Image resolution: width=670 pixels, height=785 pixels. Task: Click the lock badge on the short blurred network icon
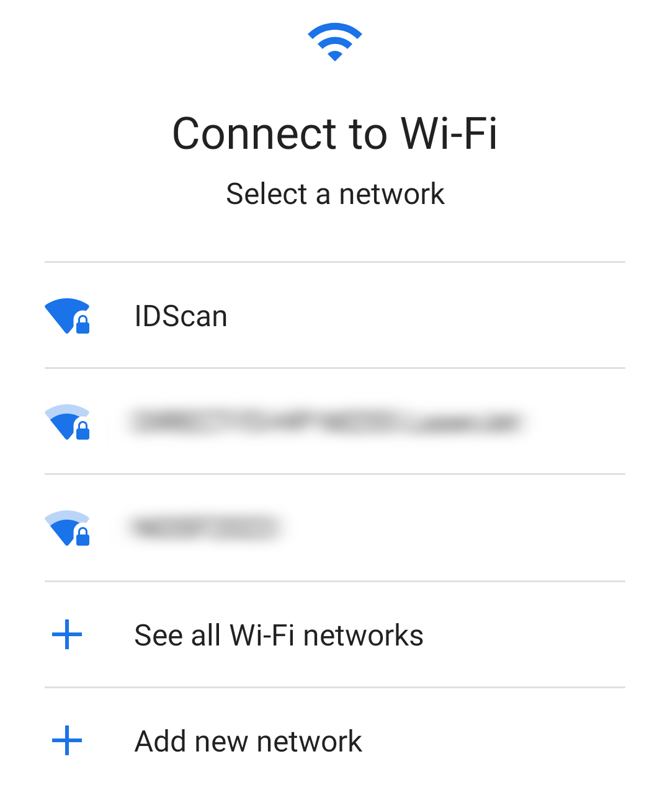83,537
